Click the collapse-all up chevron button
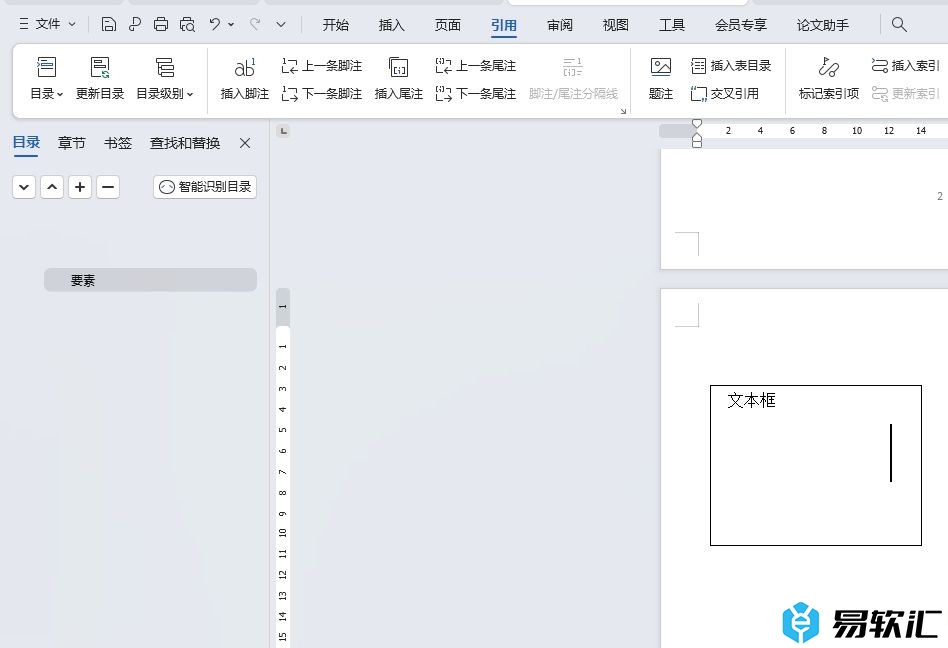 click(52, 187)
